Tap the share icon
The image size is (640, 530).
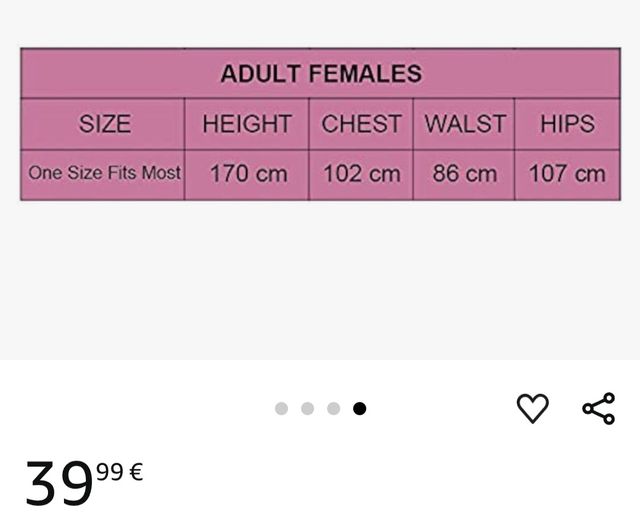(598, 408)
